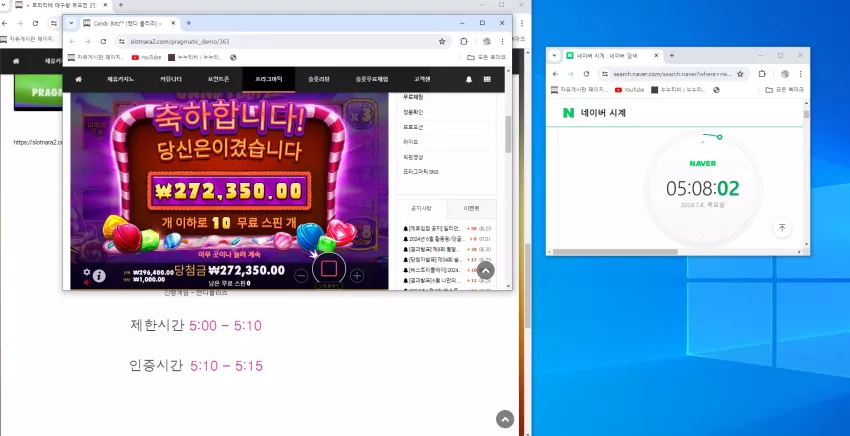This screenshot has height=436, width=850.
Task: Open extensions icon in Candy Blitz window
Action: (x=464, y=41)
